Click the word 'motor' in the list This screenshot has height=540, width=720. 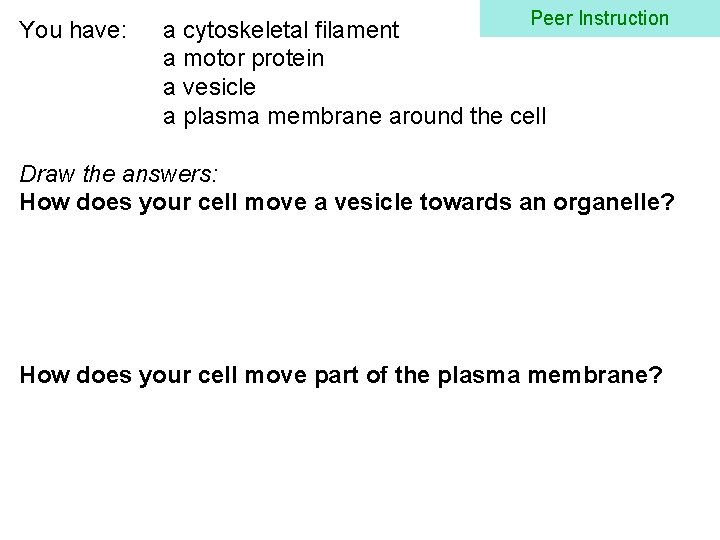point(214,59)
